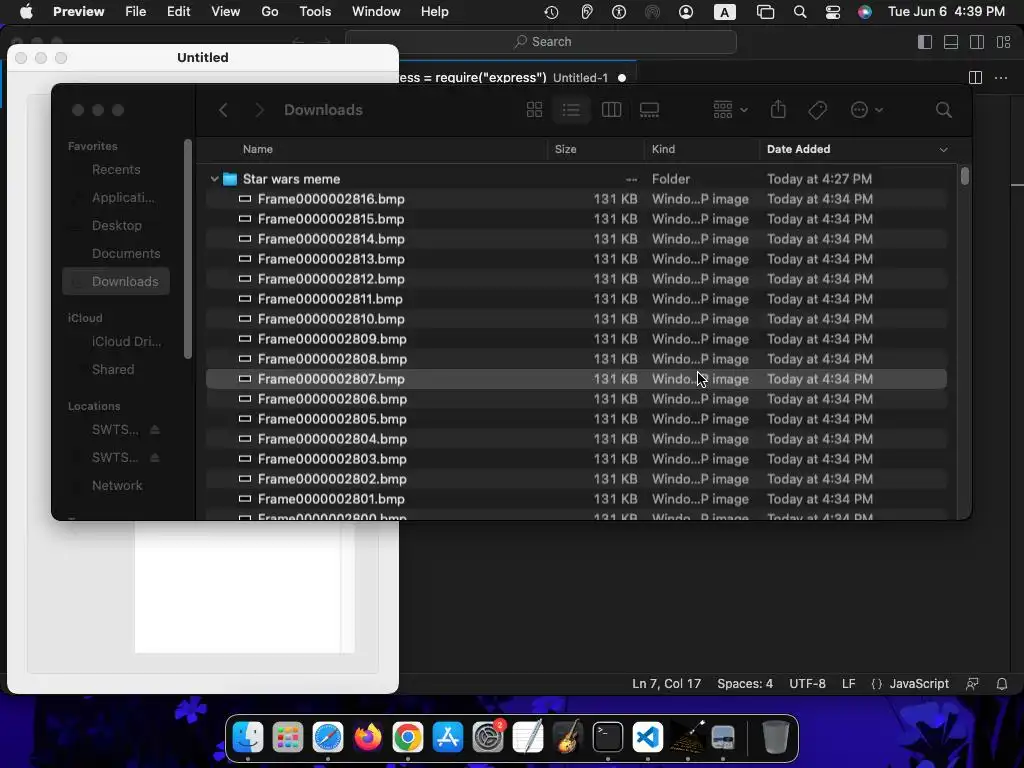Open Firefox from the Dock

pos(368,737)
